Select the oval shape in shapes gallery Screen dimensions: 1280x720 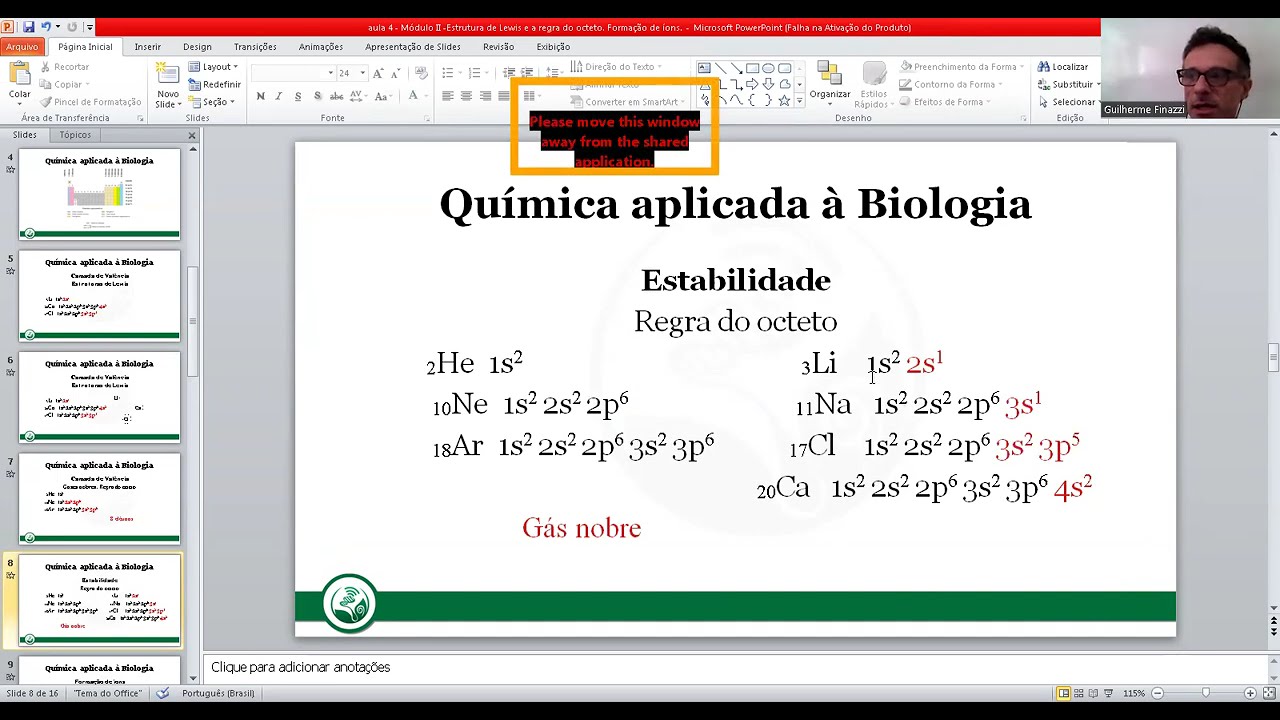(x=768, y=69)
